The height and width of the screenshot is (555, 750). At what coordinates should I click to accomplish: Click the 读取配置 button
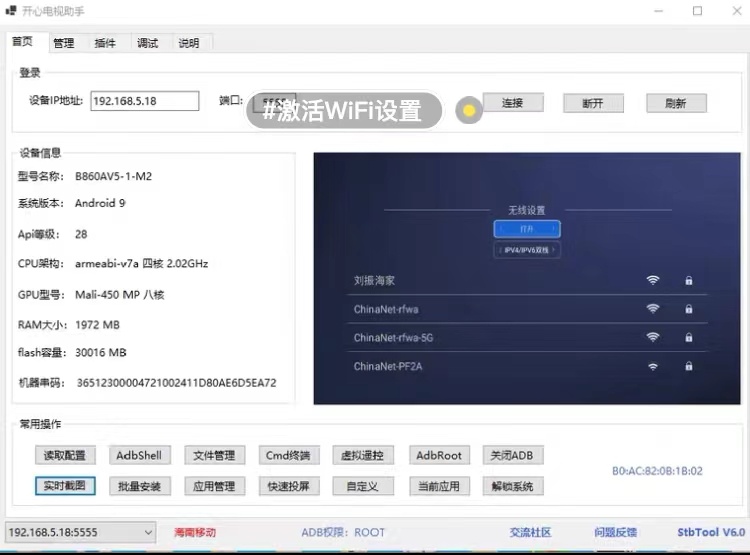pyautogui.click(x=65, y=455)
